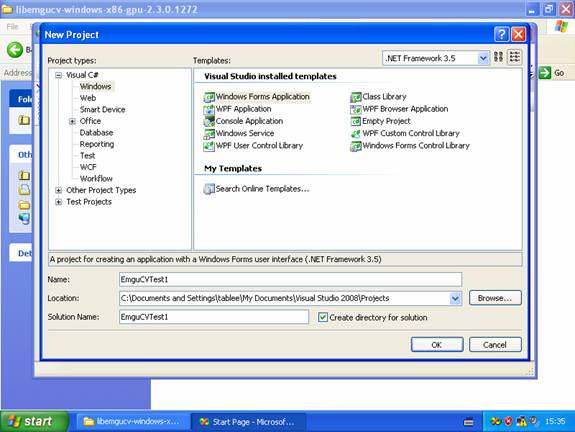575x432 pixels.
Task: Click the Class Library template label
Action: point(384,97)
